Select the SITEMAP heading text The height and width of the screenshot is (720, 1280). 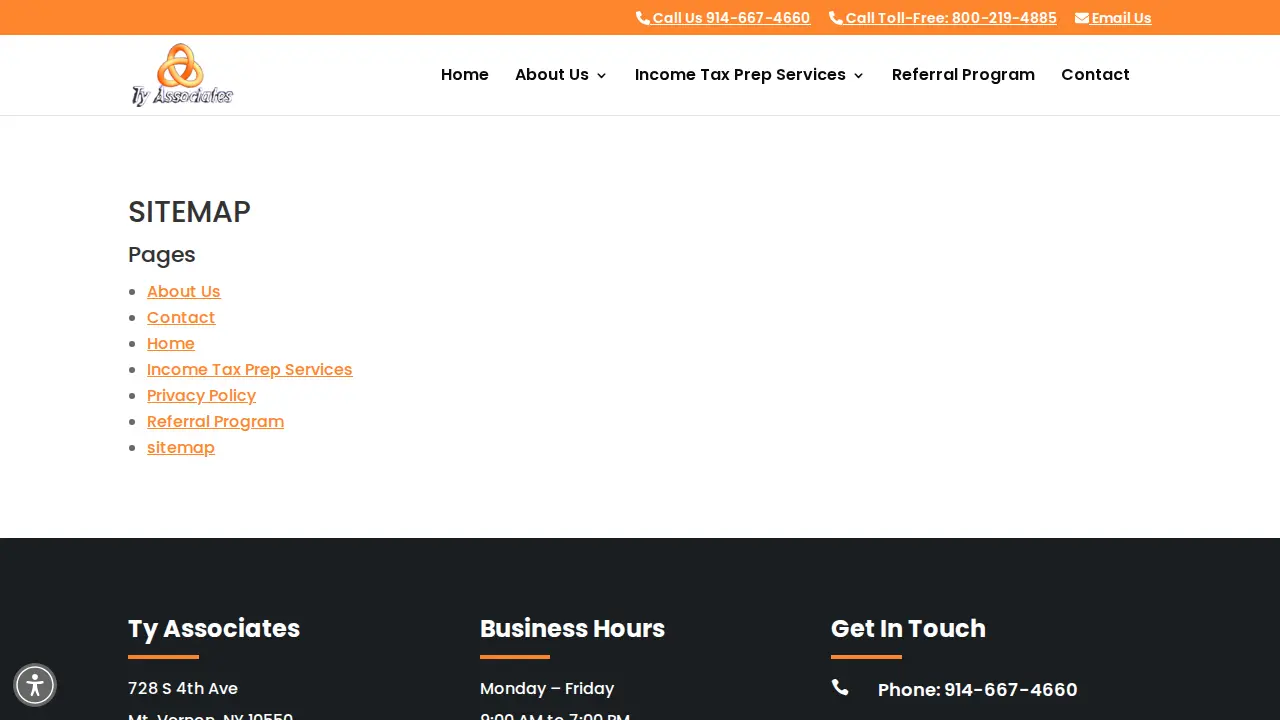[189, 212]
